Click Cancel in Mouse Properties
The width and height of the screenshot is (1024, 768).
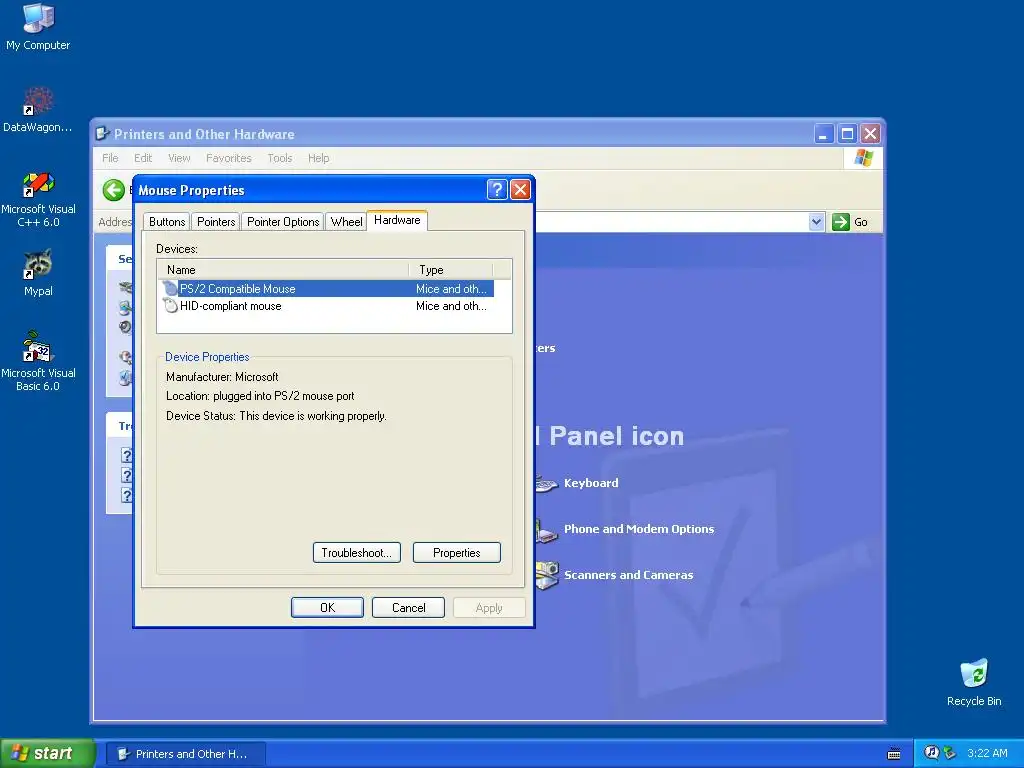click(x=408, y=607)
